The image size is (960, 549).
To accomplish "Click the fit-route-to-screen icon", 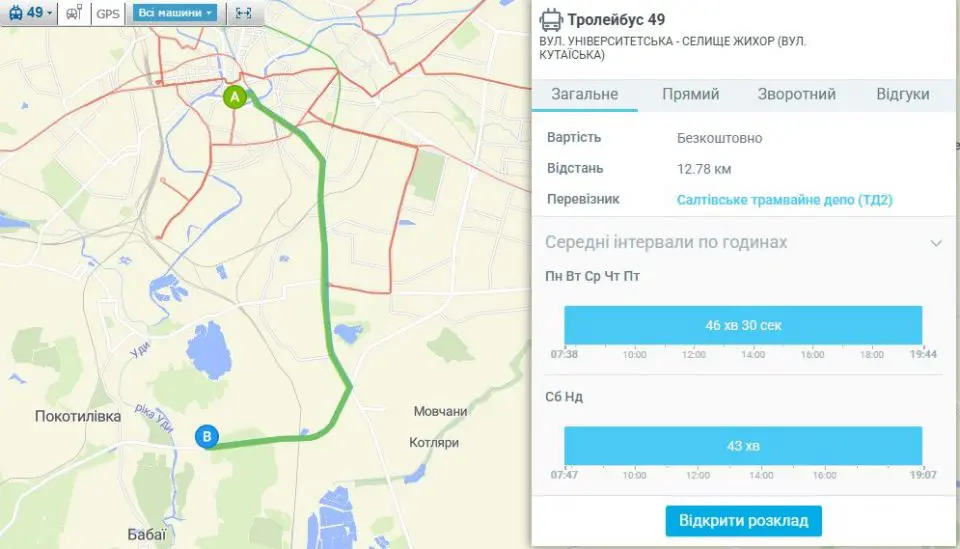I will 244,13.
